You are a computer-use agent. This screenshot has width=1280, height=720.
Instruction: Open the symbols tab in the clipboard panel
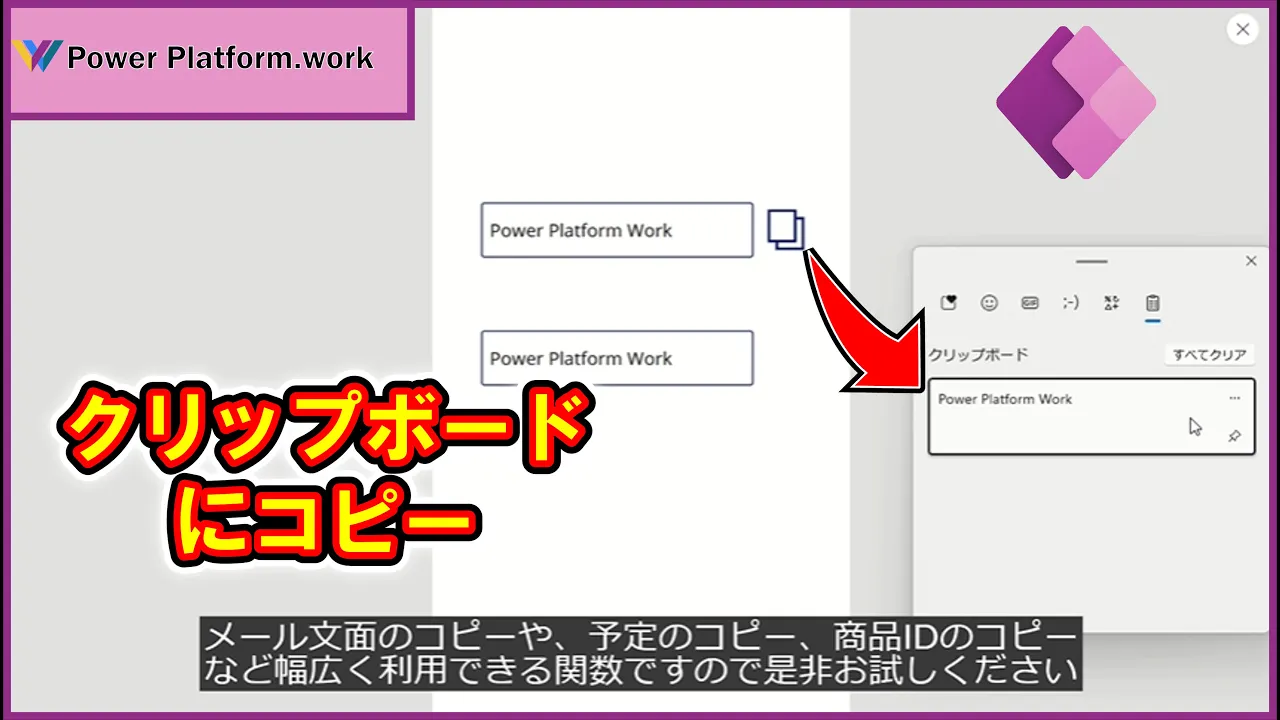[x=1111, y=302]
